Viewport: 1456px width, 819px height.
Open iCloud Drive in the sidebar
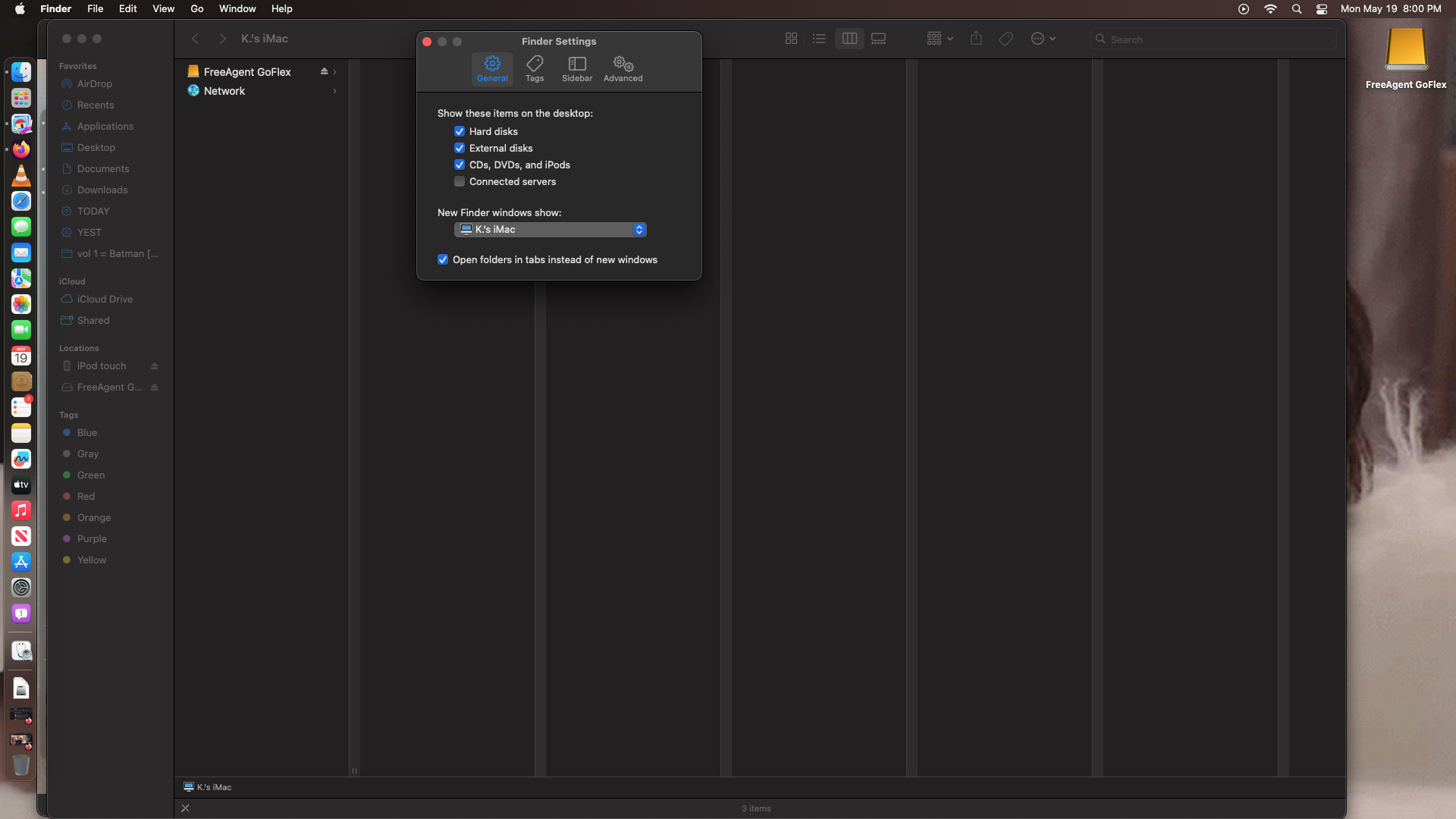click(105, 300)
